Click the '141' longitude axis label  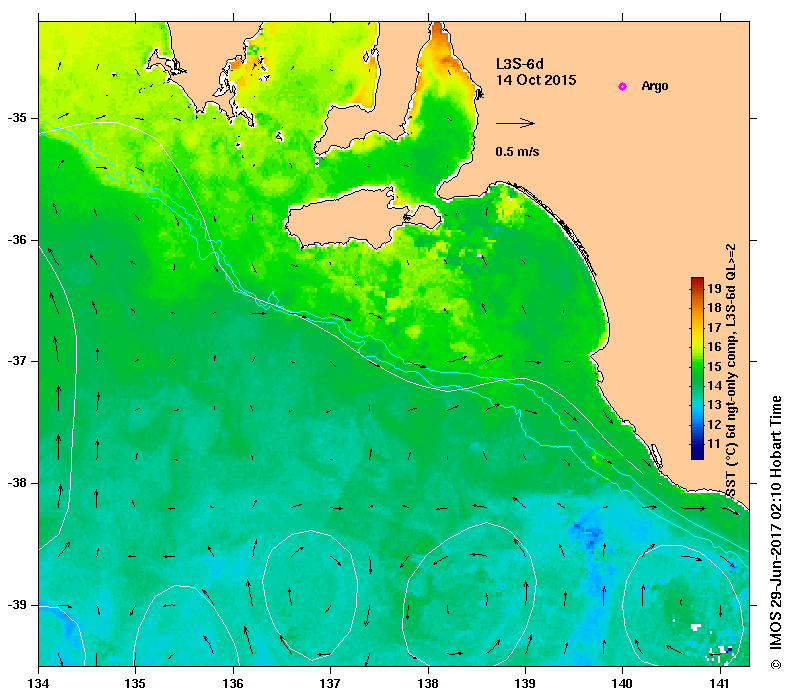720,684
